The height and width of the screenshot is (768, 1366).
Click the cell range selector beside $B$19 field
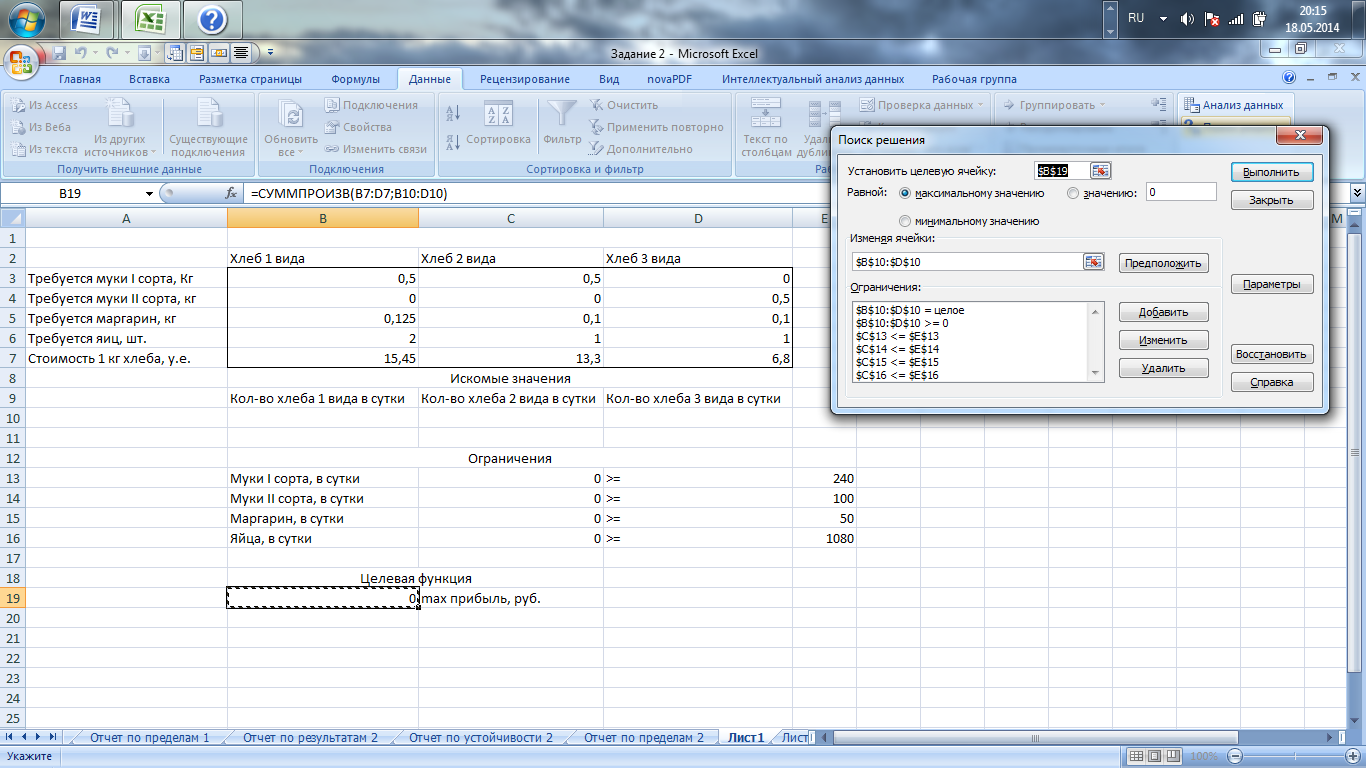(x=1100, y=171)
